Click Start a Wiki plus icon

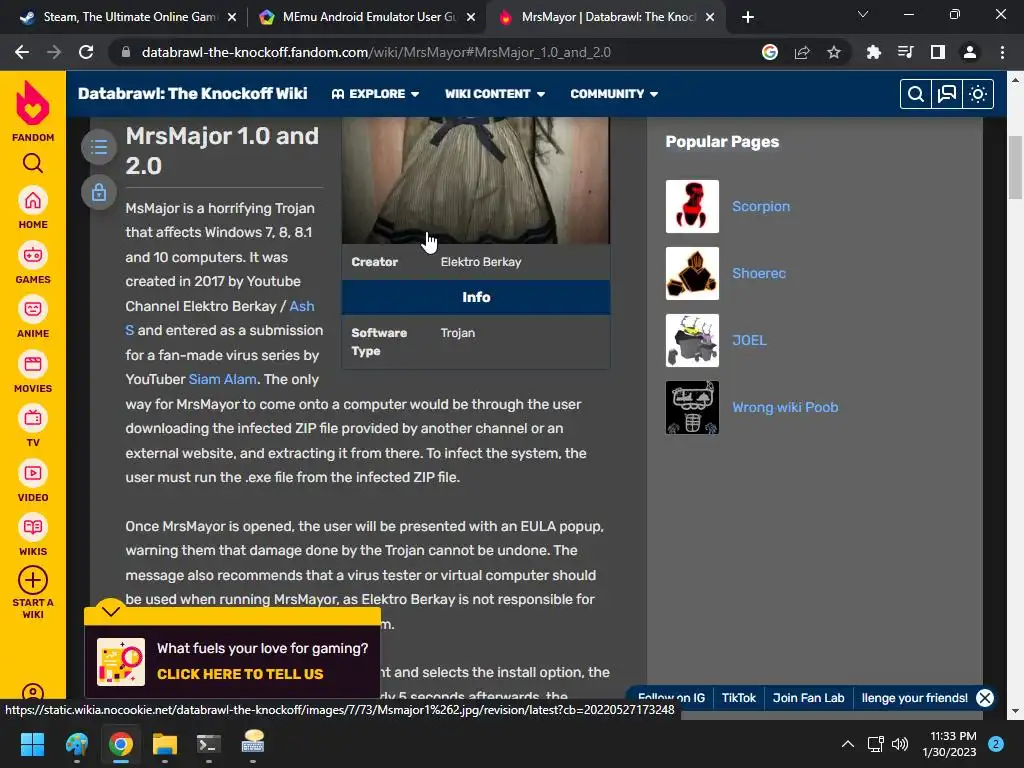pos(33,580)
